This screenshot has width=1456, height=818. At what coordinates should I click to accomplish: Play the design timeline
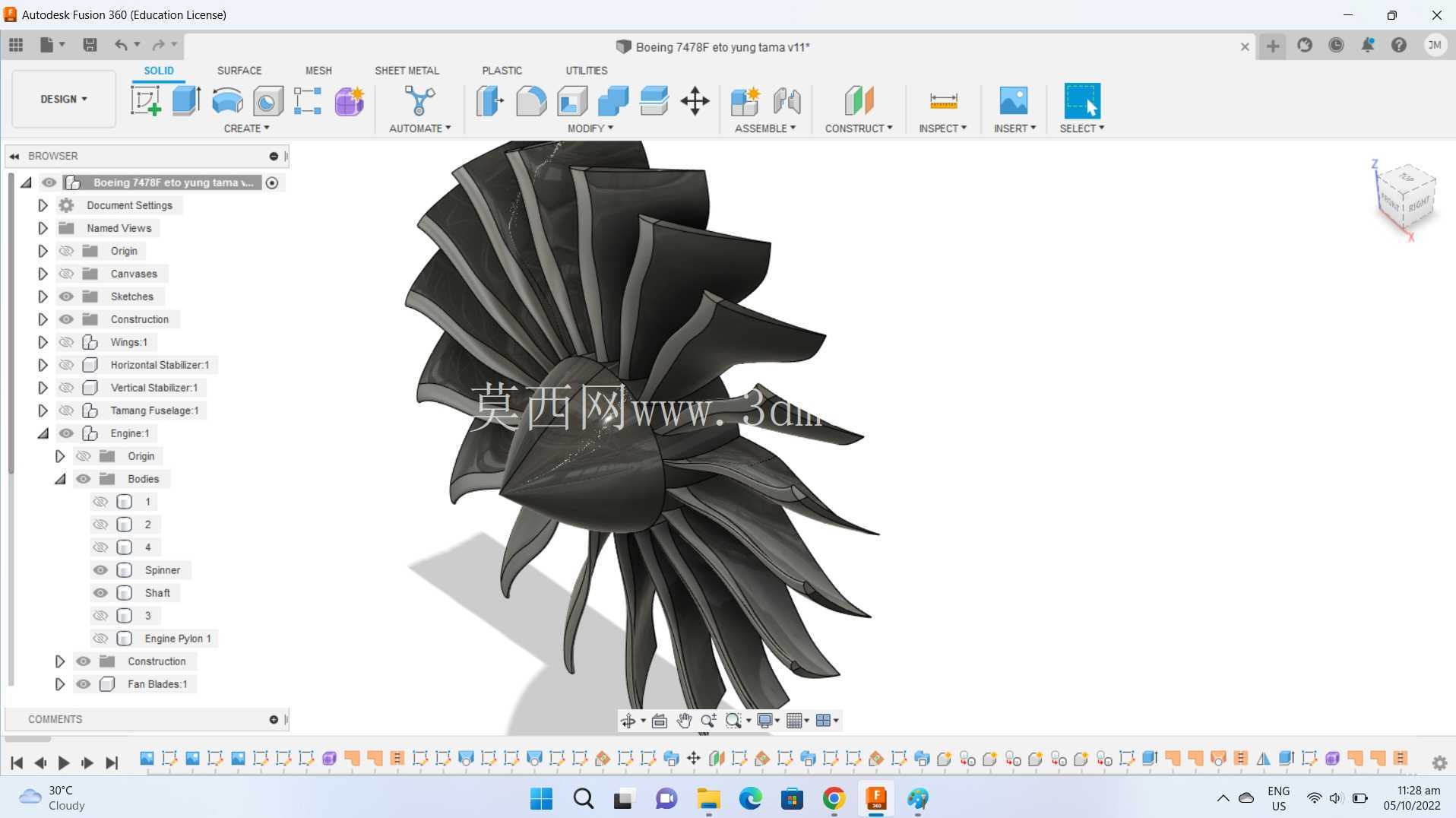pyautogui.click(x=64, y=763)
